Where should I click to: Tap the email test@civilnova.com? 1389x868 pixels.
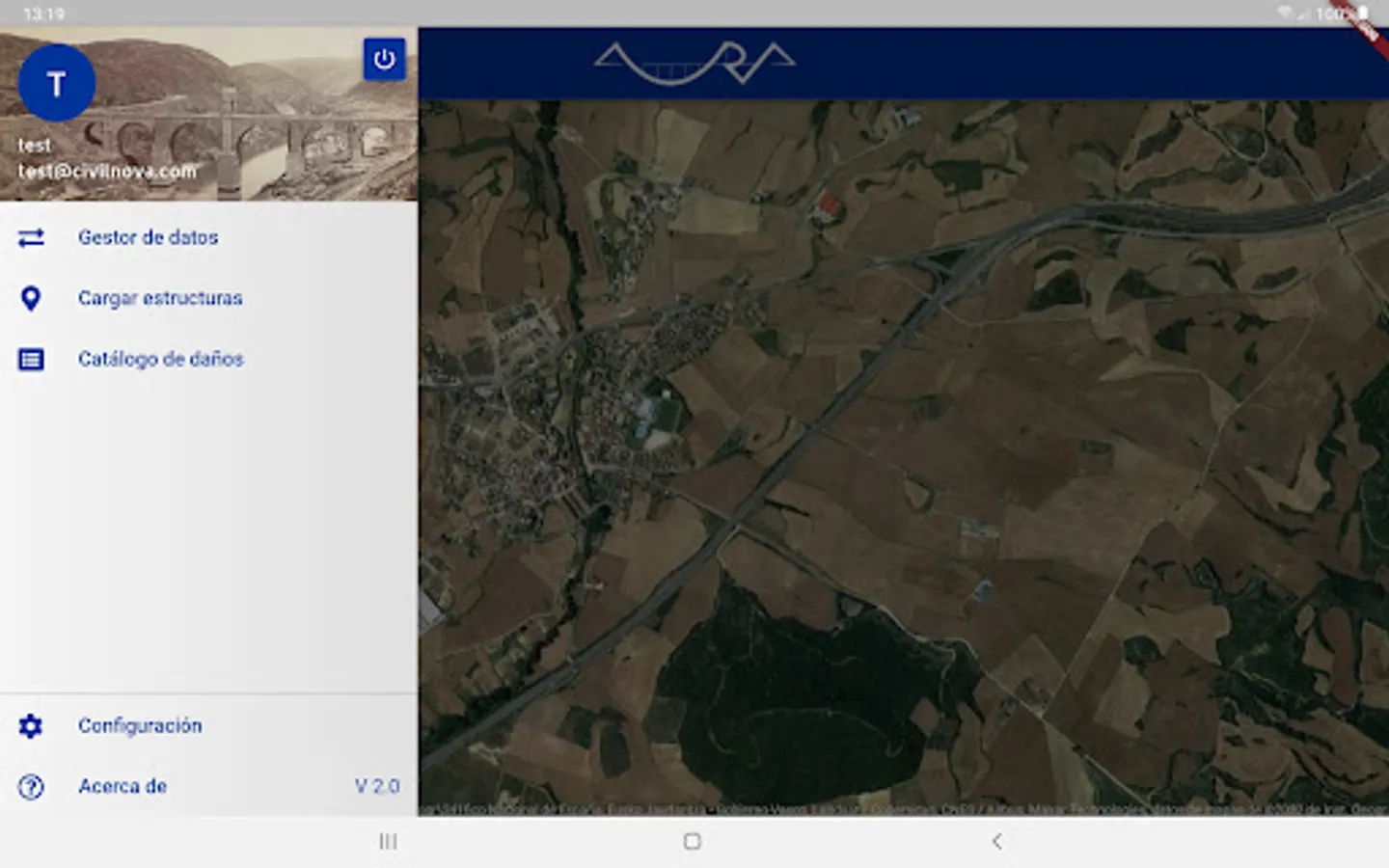[106, 171]
